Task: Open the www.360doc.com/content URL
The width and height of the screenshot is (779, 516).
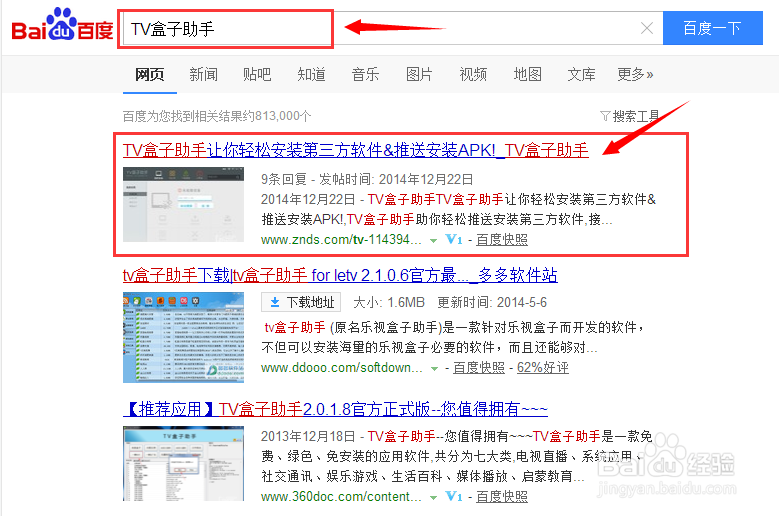Action: pos(341,497)
